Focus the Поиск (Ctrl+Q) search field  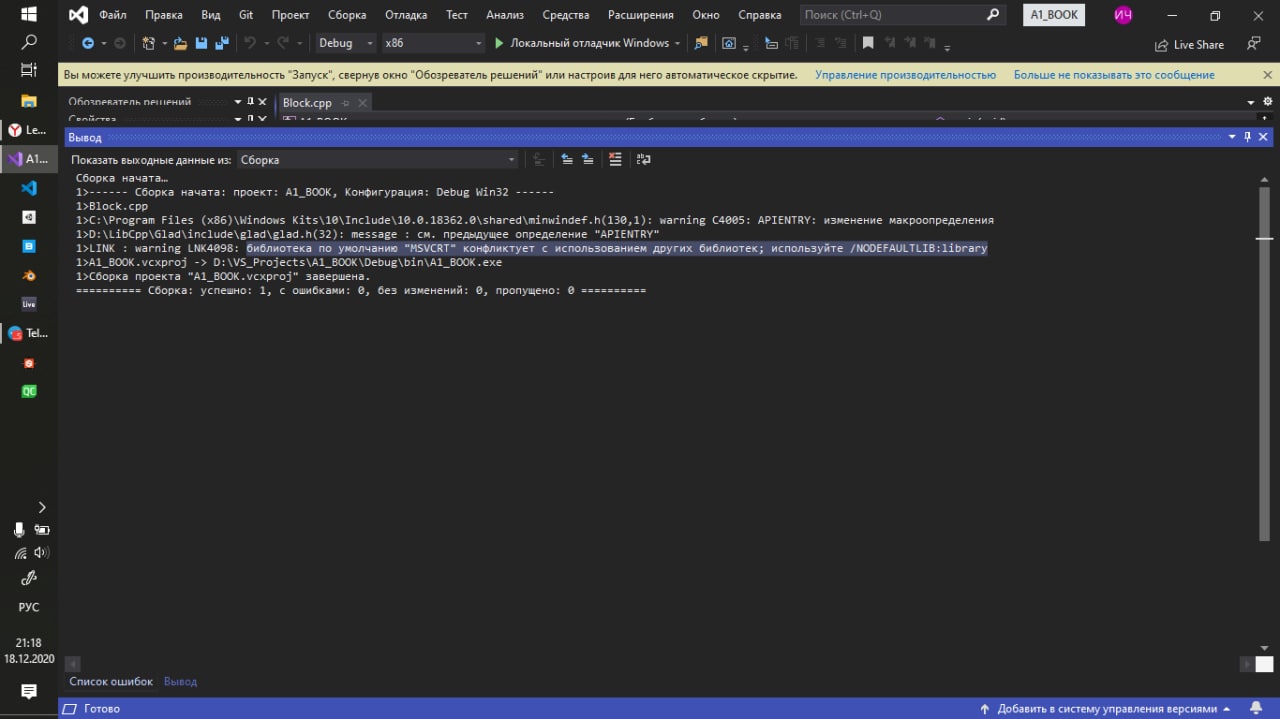pyautogui.click(x=901, y=15)
